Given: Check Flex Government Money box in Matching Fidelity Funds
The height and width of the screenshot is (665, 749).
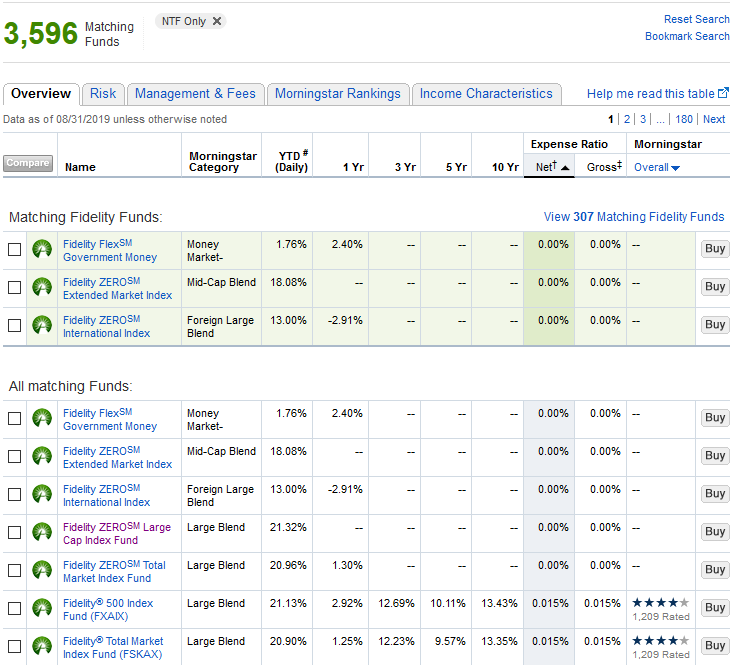Looking at the screenshot, I should (15, 249).
